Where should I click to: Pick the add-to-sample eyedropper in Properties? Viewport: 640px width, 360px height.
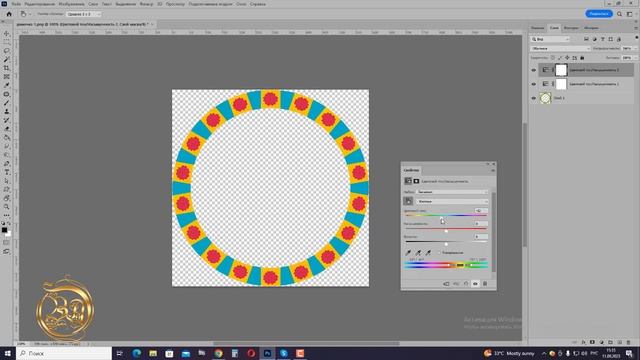(418, 253)
